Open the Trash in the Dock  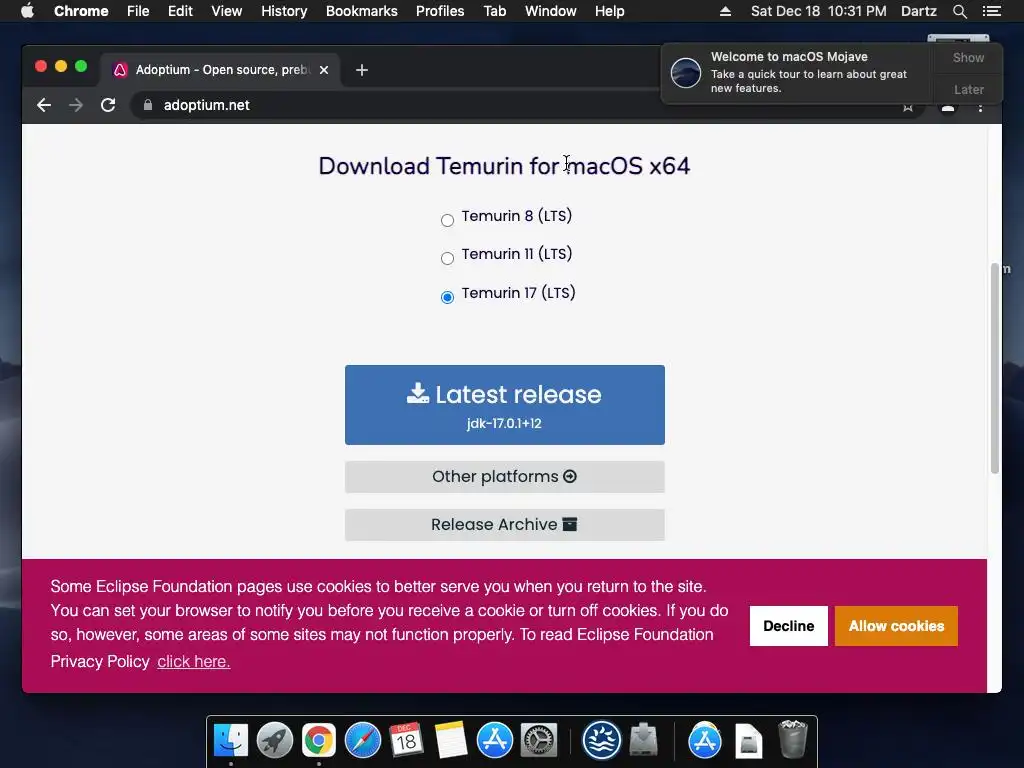point(793,739)
